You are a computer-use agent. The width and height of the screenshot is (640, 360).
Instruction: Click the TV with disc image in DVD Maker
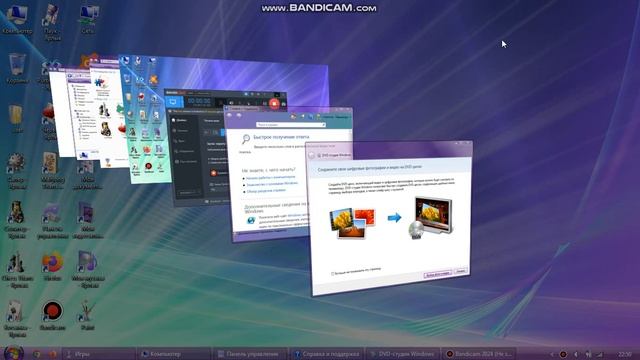tap(430, 218)
